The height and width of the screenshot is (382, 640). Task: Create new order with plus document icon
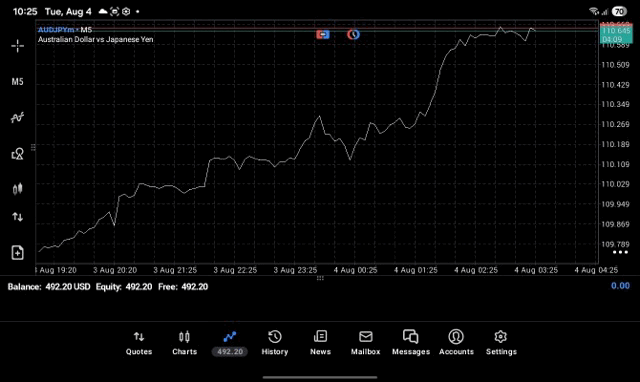(18, 253)
